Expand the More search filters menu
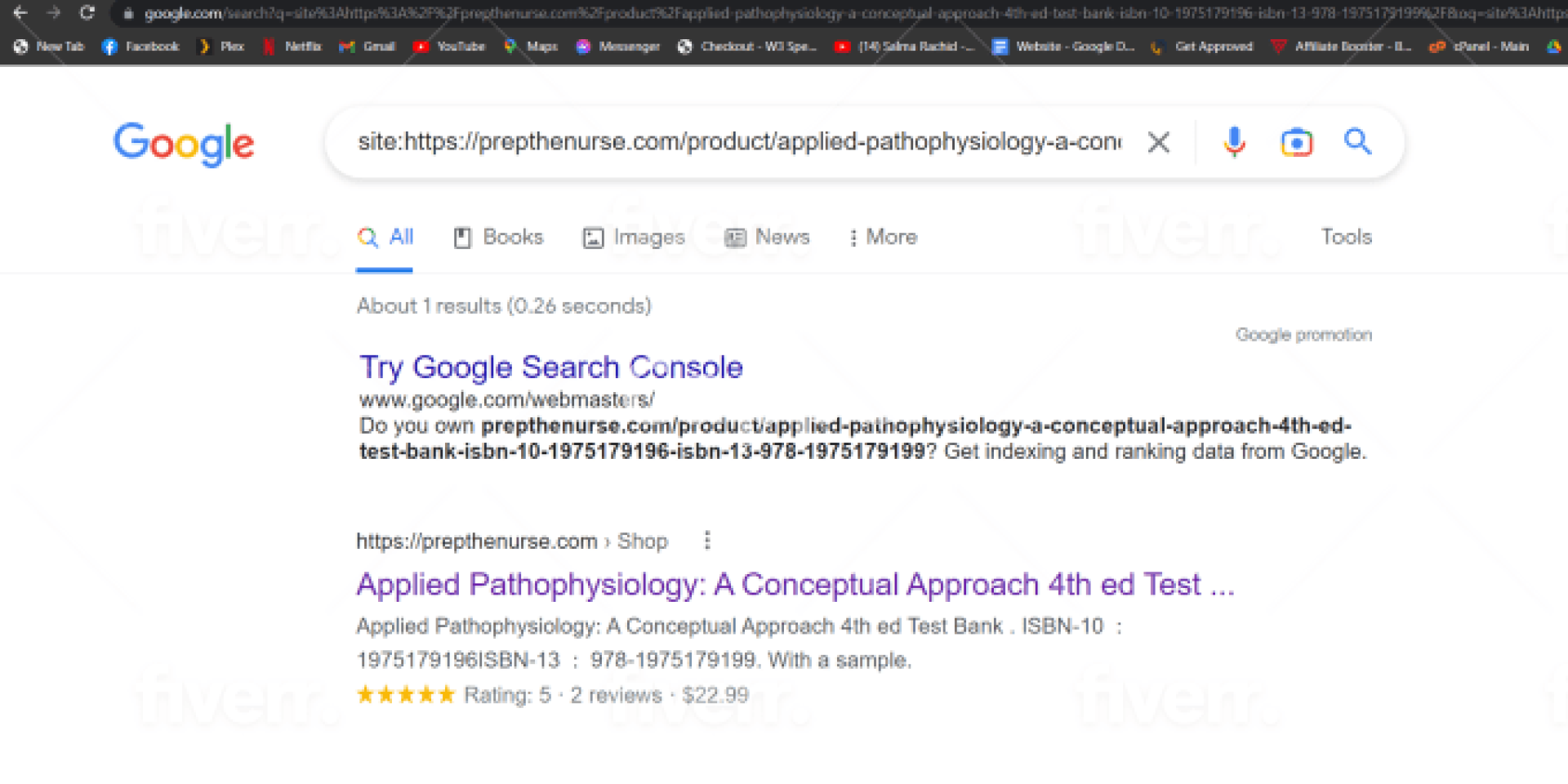The width and height of the screenshot is (1568, 784). pos(882,237)
